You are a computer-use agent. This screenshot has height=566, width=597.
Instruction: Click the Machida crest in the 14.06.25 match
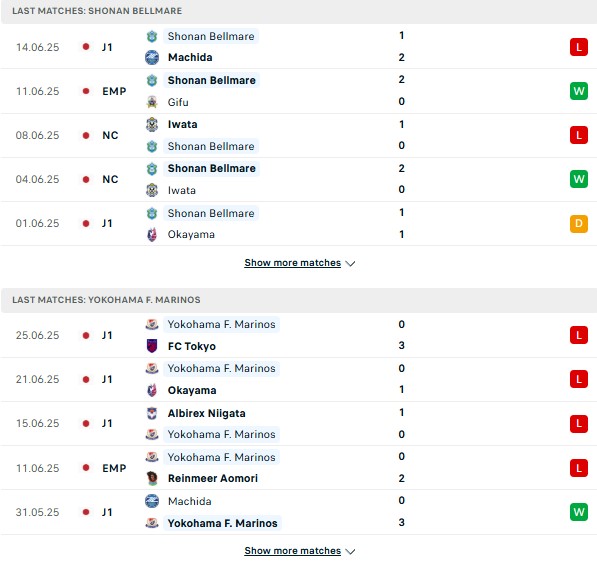click(x=152, y=57)
